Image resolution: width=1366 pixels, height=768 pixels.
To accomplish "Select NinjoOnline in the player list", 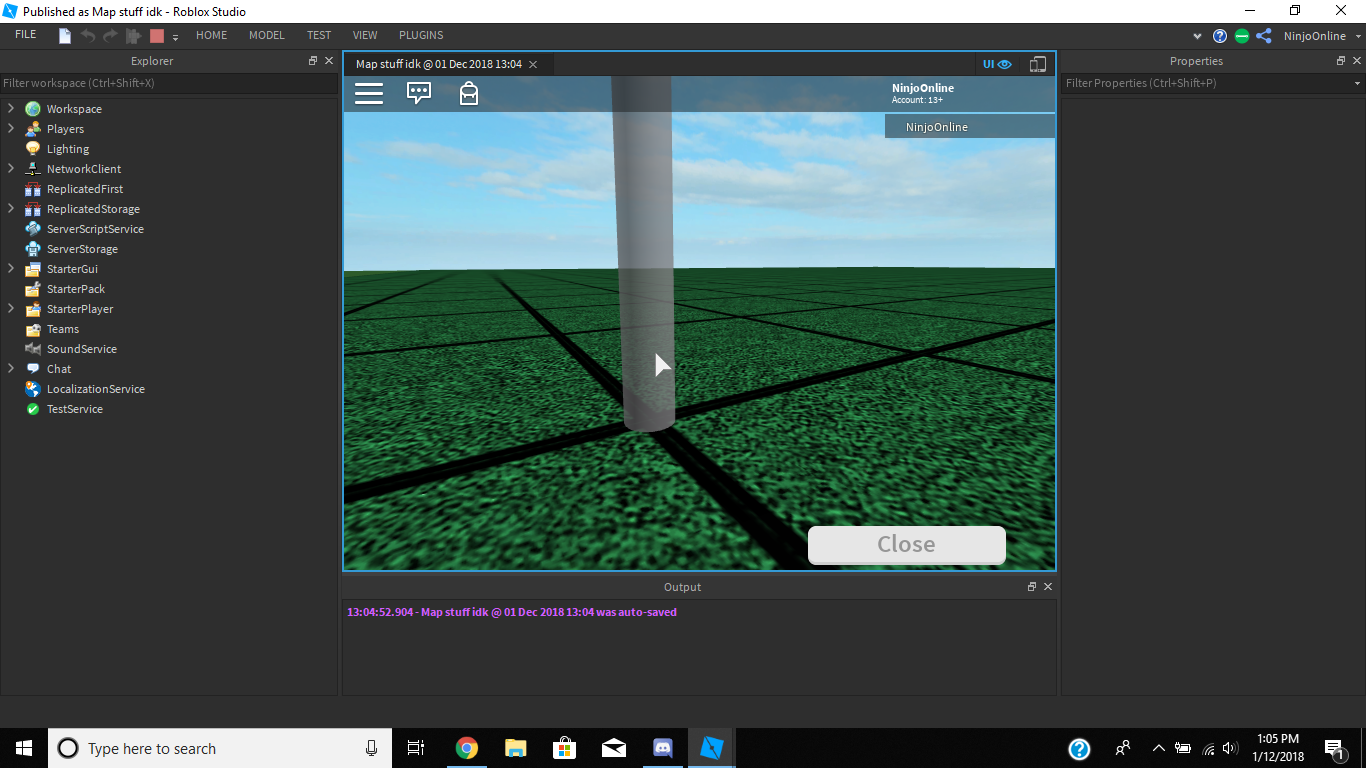I will (x=970, y=127).
